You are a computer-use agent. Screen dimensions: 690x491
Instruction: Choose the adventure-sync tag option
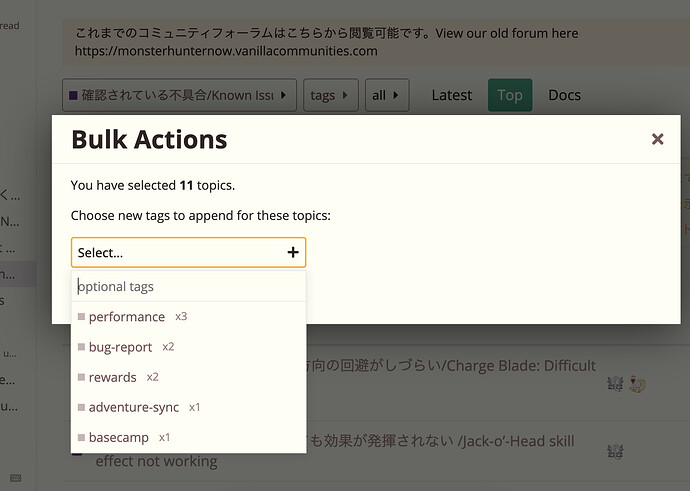188,407
